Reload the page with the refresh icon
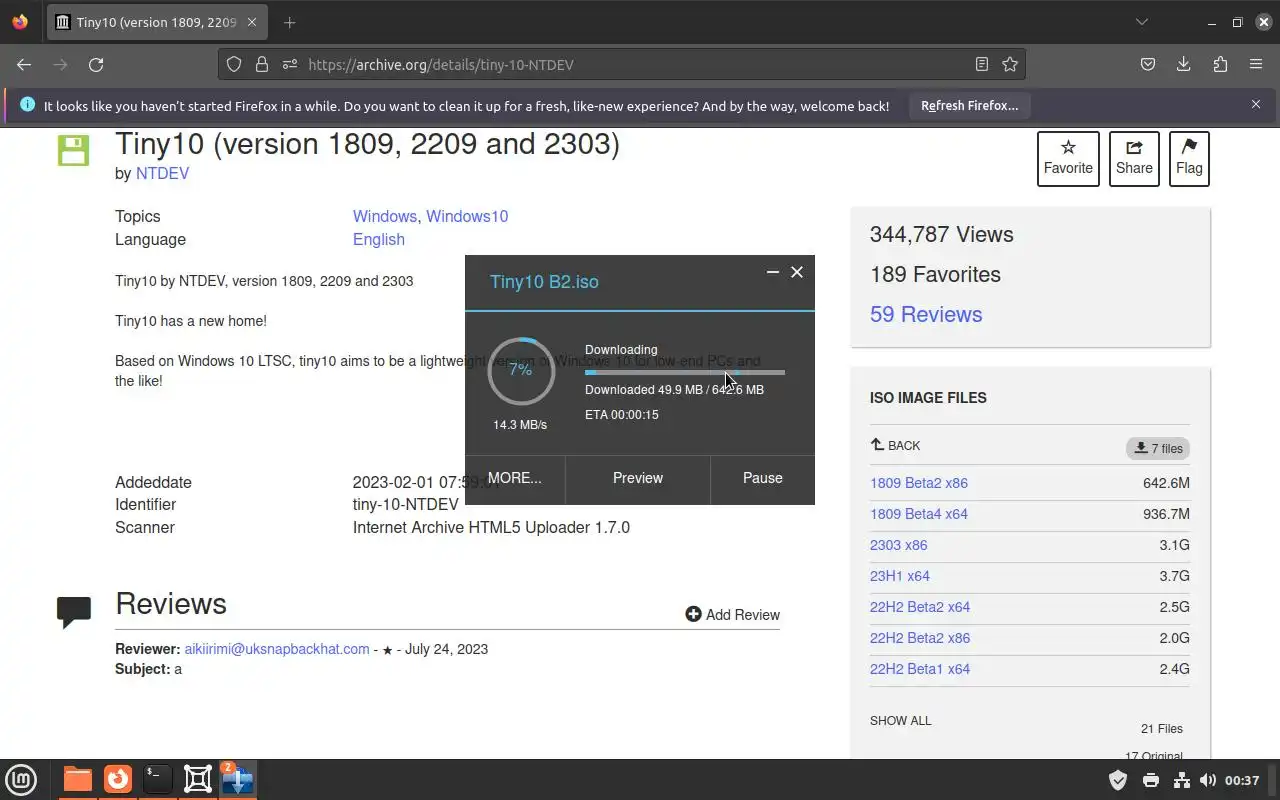Viewport: 1280px width, 800px height. click(x=96, y=64)
